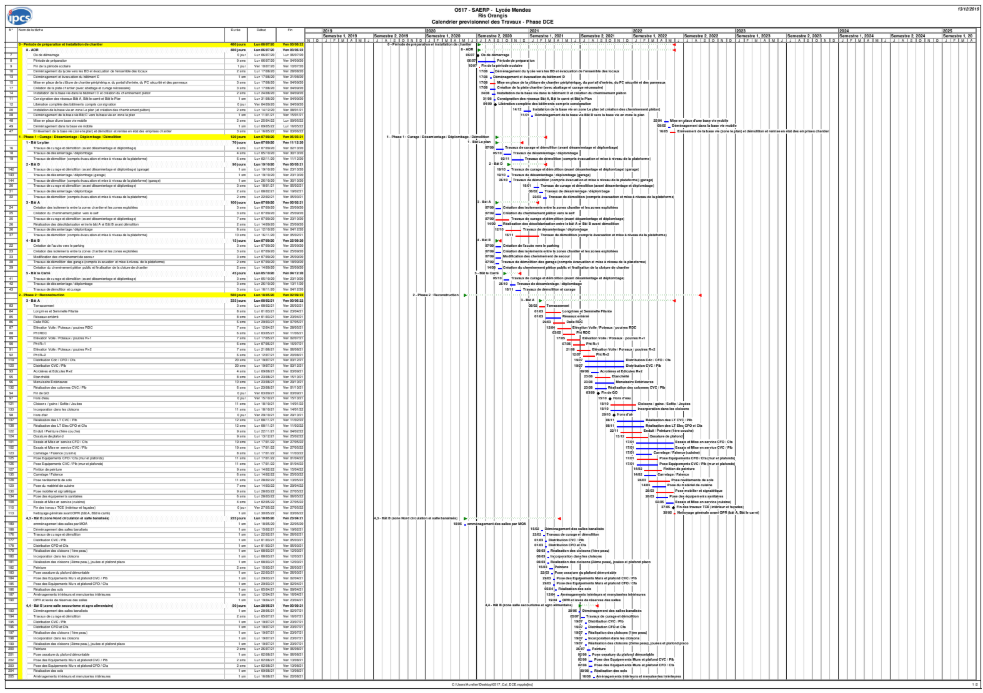Collapse the yellow 'Phase 2 : Reconstruction' summary row
Image resolution: width=983 pixels, height=693 pixels.
[x=40, y=295]
